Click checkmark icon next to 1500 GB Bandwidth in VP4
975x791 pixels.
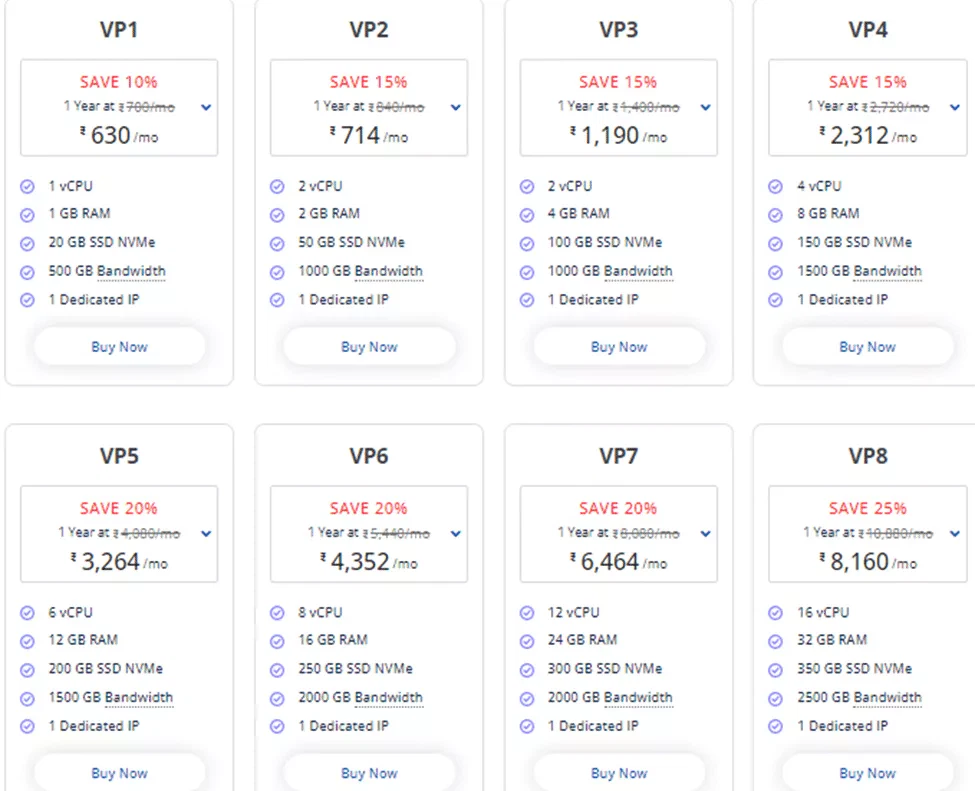coord(775,272)
